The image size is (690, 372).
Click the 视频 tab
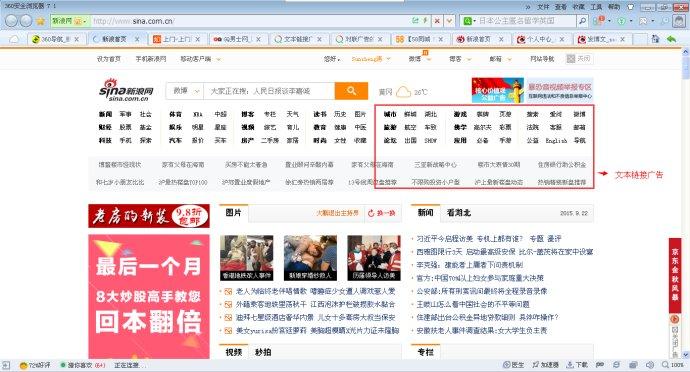click(234, 352)
